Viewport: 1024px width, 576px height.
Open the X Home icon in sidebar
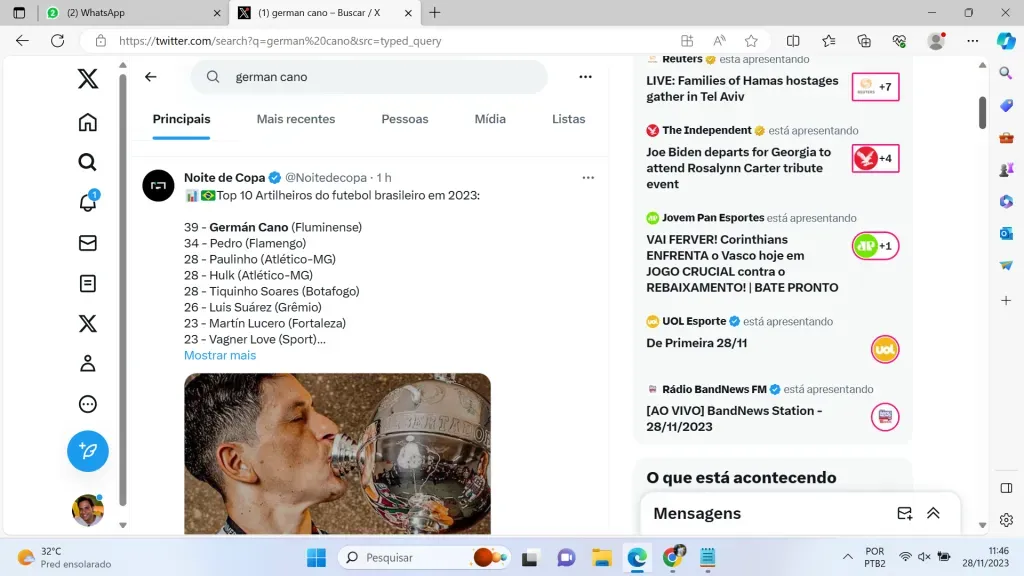(x=88, y=122)
